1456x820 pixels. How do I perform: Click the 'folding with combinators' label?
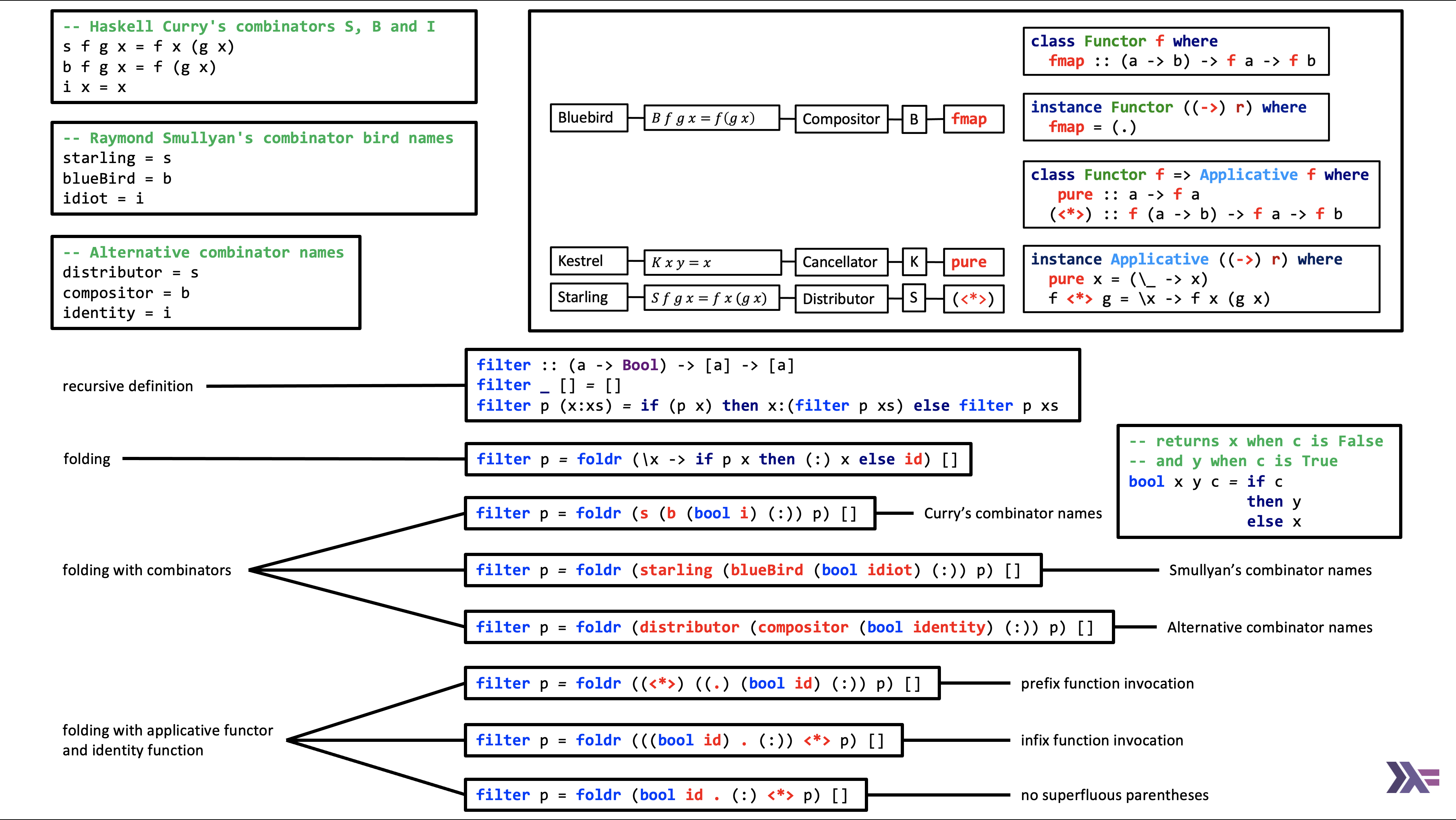(147, 570)
